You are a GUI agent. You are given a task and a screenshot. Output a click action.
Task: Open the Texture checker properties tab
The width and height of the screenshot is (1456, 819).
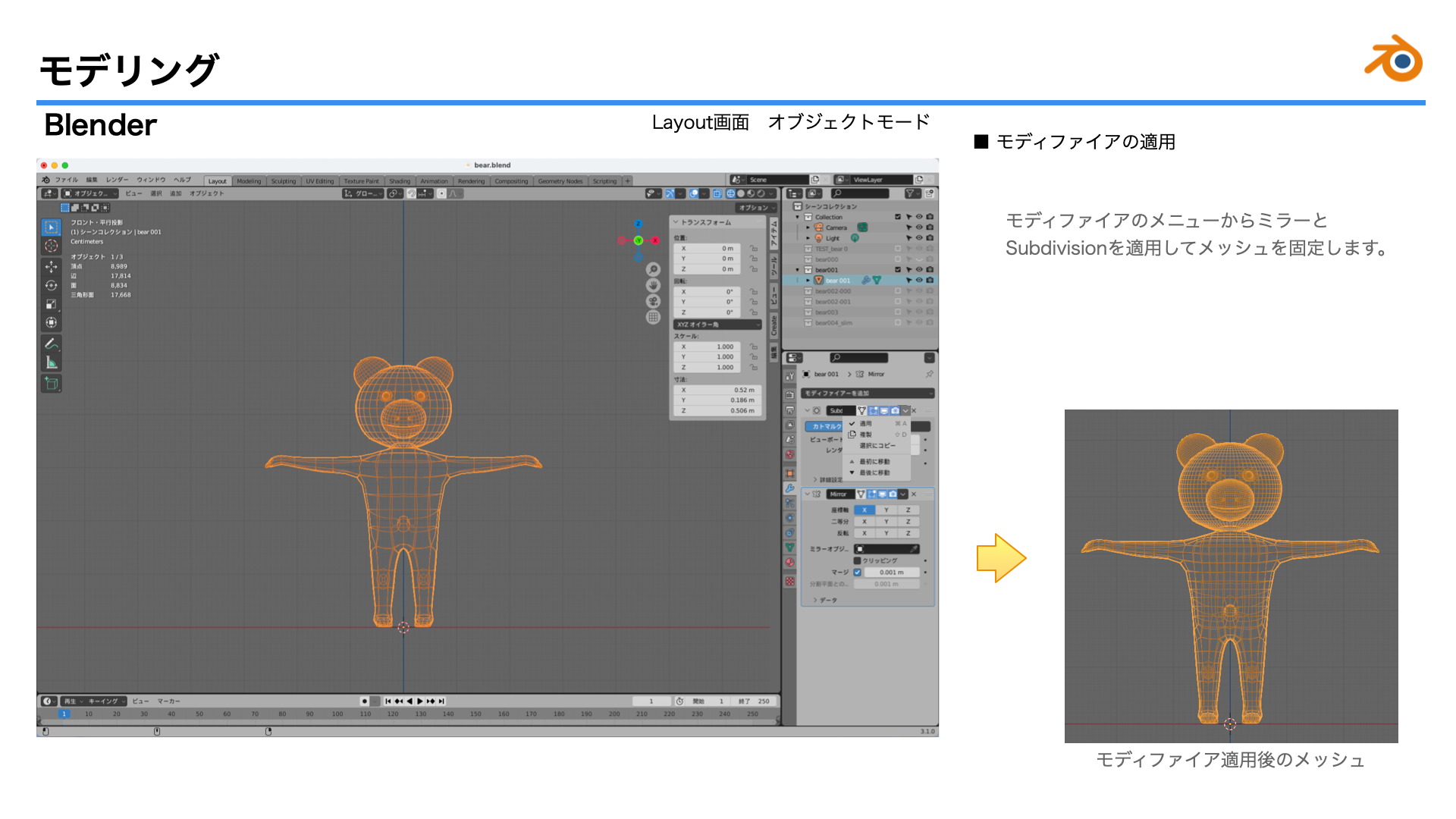coord(789,582)
